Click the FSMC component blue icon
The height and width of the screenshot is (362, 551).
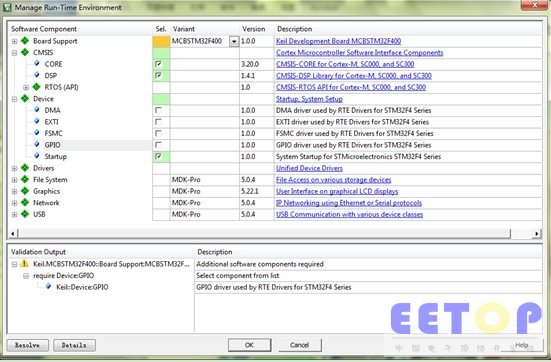37,133
